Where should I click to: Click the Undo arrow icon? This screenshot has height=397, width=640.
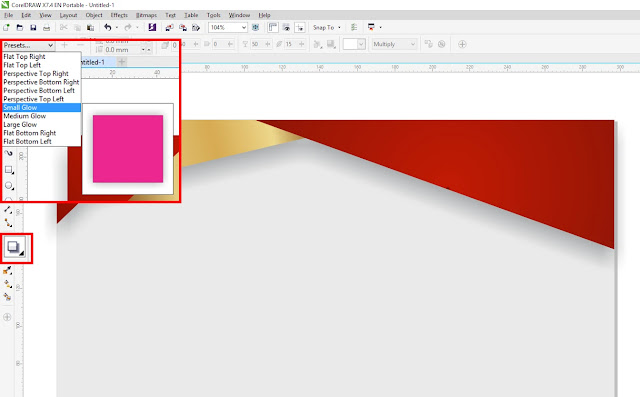tap(108, 27)
